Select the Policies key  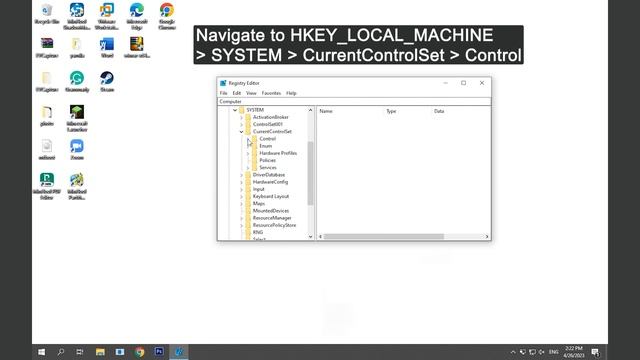coord(267,160)
